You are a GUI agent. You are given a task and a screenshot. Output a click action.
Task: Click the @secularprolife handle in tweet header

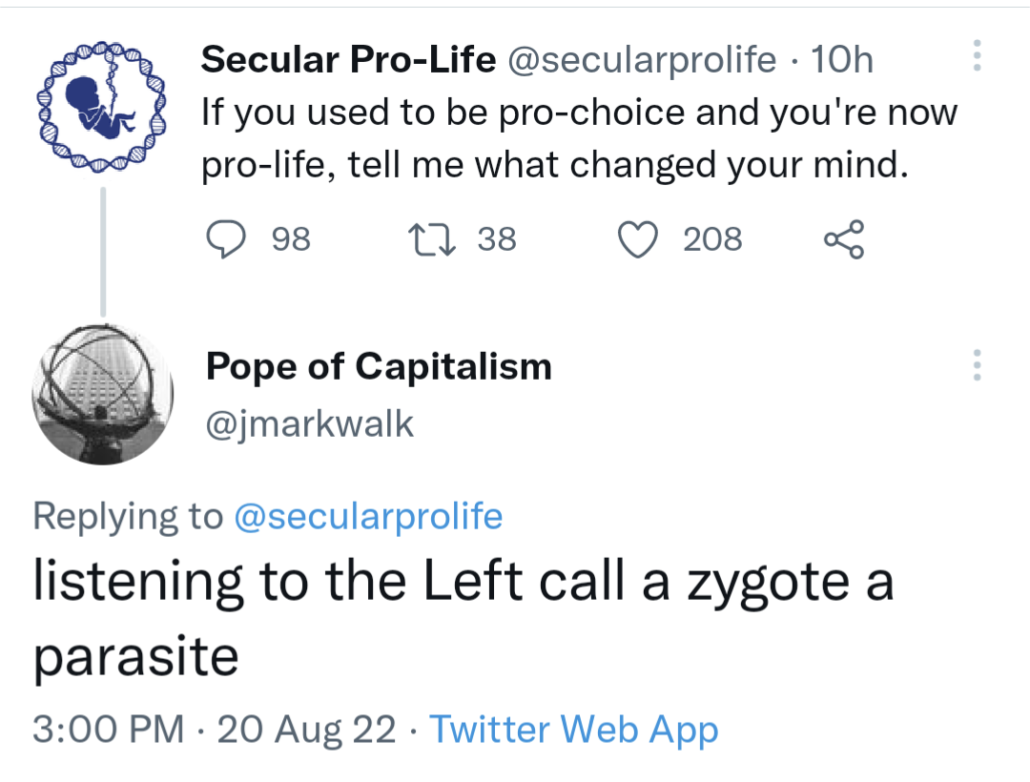click(642, 61)
